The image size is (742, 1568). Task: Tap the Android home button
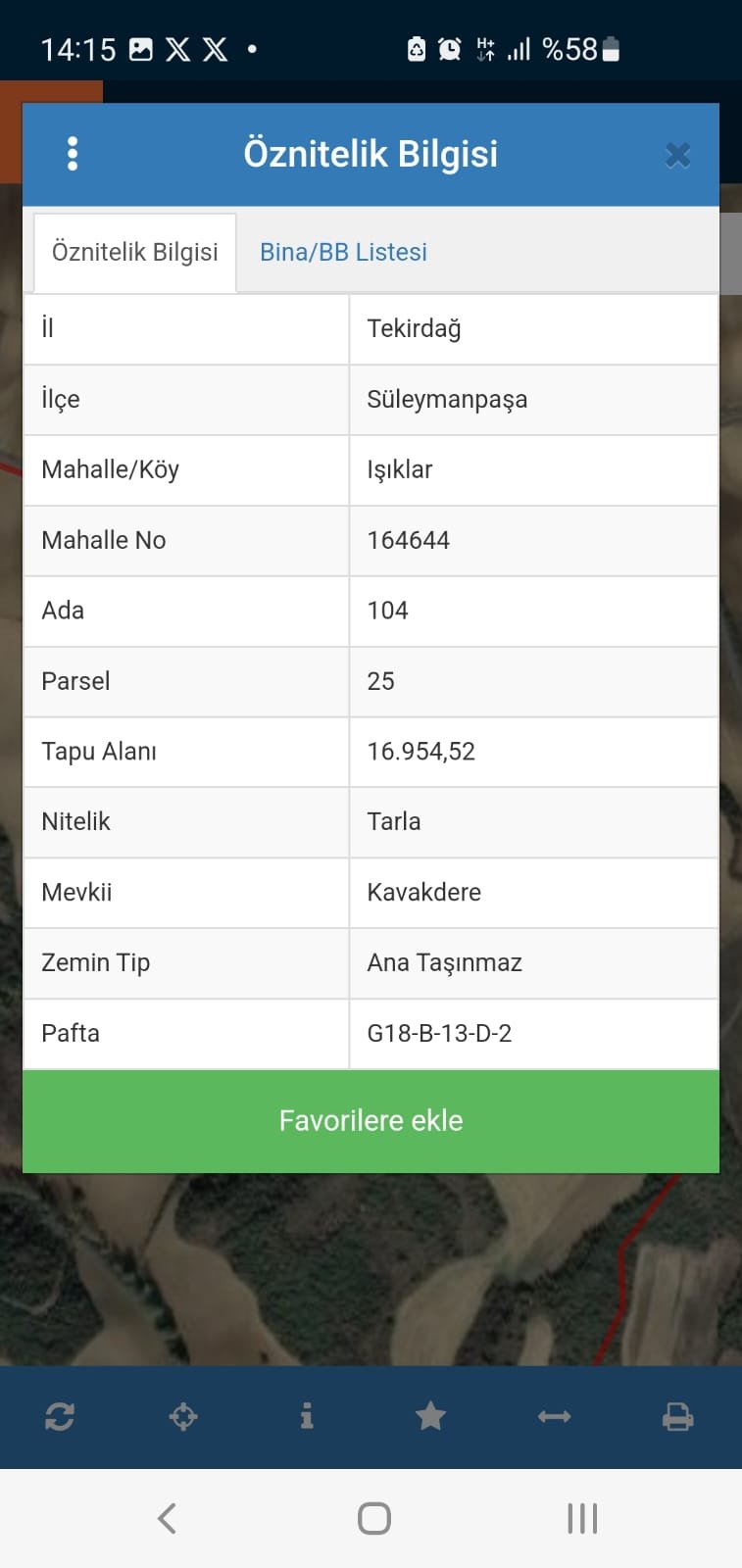373,1518
